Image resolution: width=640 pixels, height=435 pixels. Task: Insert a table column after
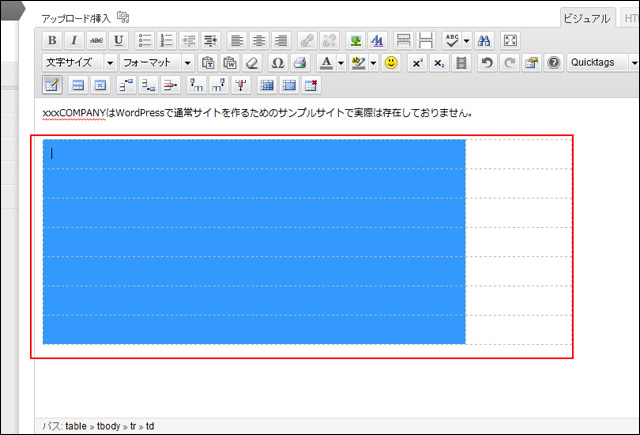[x=218, y=85]
